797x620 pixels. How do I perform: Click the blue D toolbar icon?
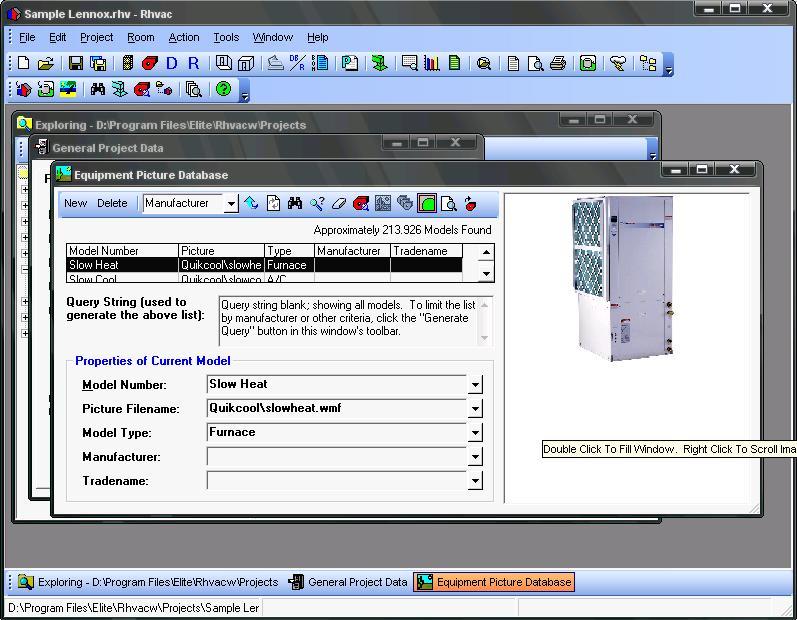[x=171, y=63]
